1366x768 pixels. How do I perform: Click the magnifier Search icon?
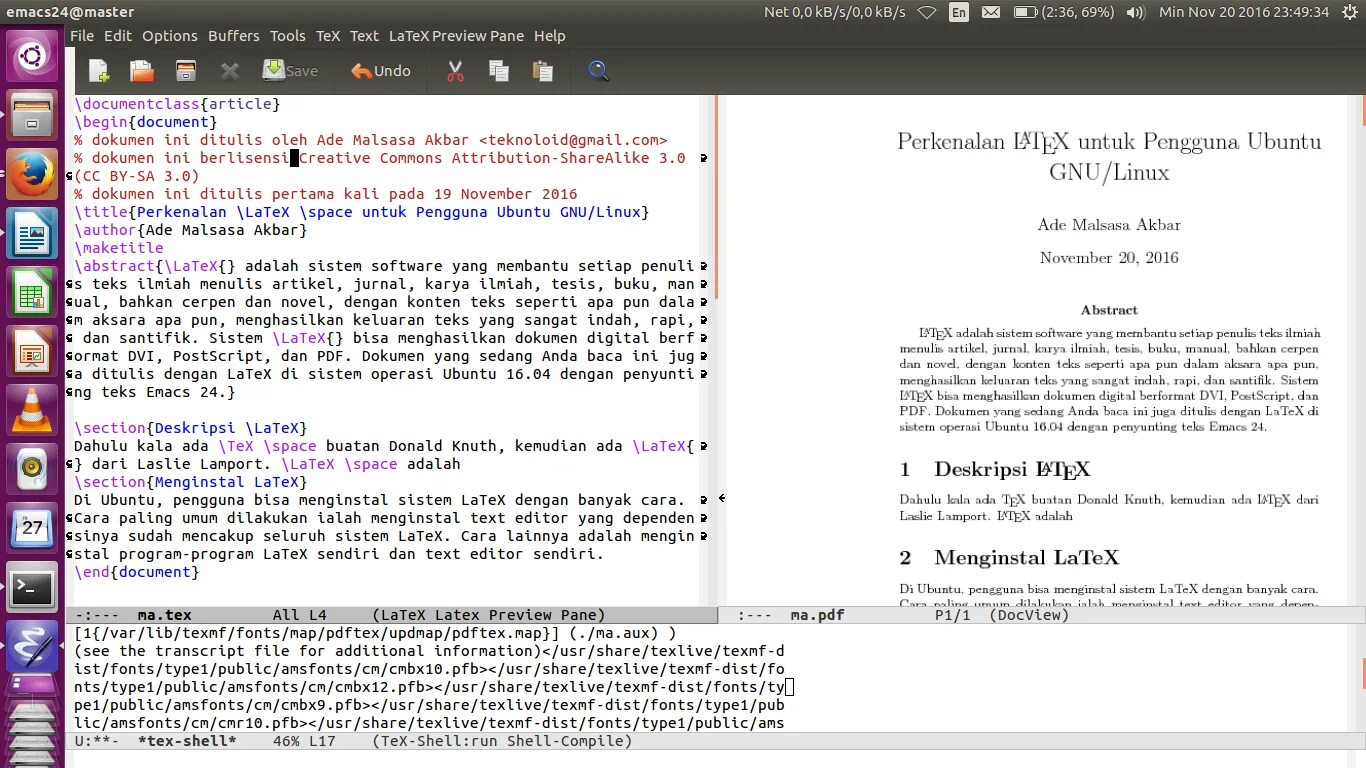point(598,71)
